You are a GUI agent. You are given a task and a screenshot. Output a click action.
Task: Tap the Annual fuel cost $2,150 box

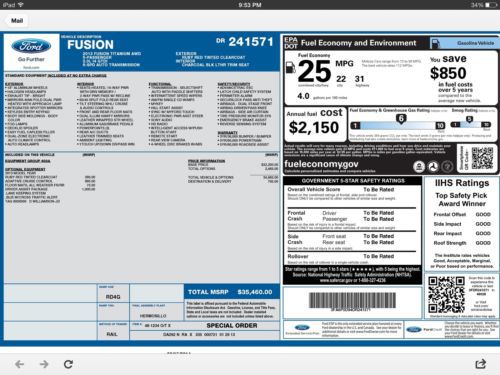tap(315, 124)
